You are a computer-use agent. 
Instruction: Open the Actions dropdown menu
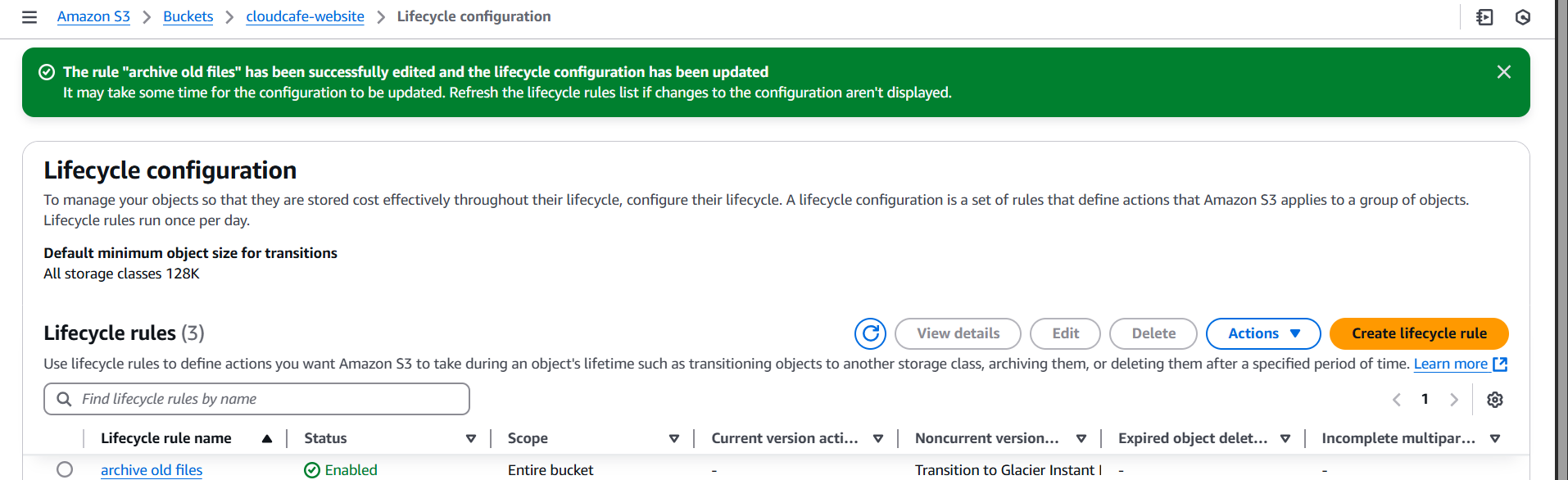(x=1263, y=333)
